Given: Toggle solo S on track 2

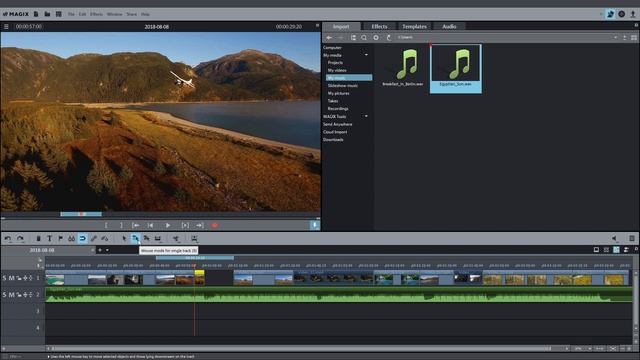Looking at the screenshot, I should tap(4, 295).
